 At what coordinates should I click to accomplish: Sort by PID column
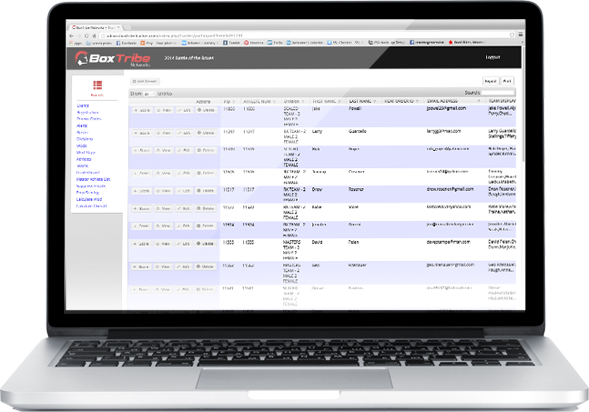(x=229, y=101)
